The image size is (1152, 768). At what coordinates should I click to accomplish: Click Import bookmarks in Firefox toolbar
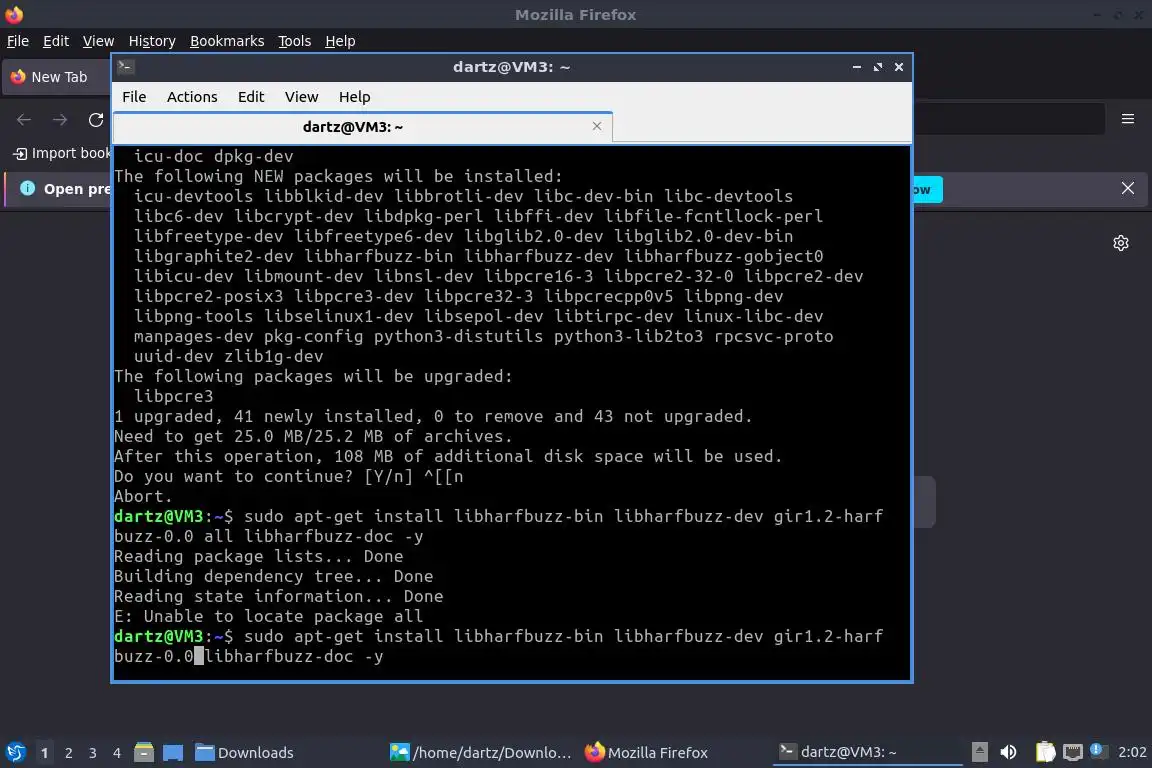click(62, 153)
